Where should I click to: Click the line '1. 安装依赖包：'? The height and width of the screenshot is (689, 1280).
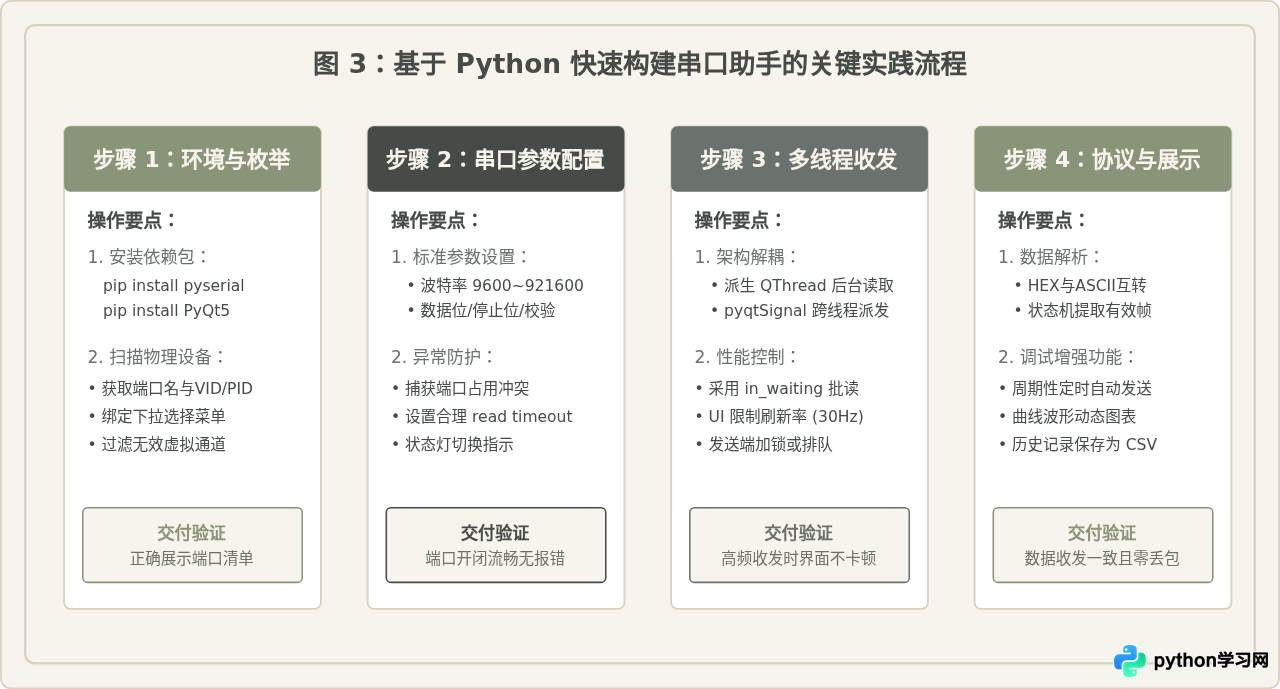[x=149, y=257]
